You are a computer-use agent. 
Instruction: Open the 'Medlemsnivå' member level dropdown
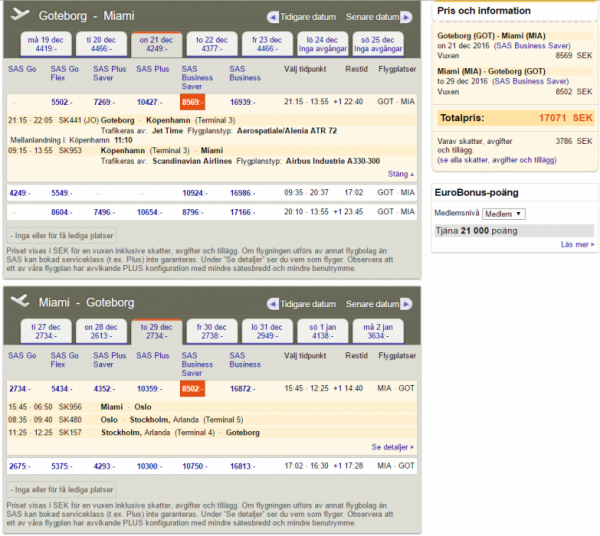[504, 214]
